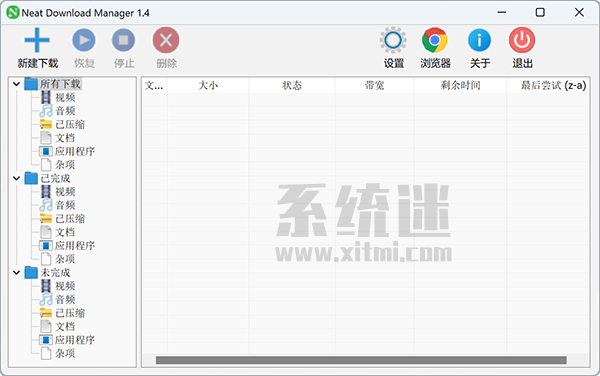600x376 pixels.
Task: Sort by the 文... column header
Action: pos(154,85)
